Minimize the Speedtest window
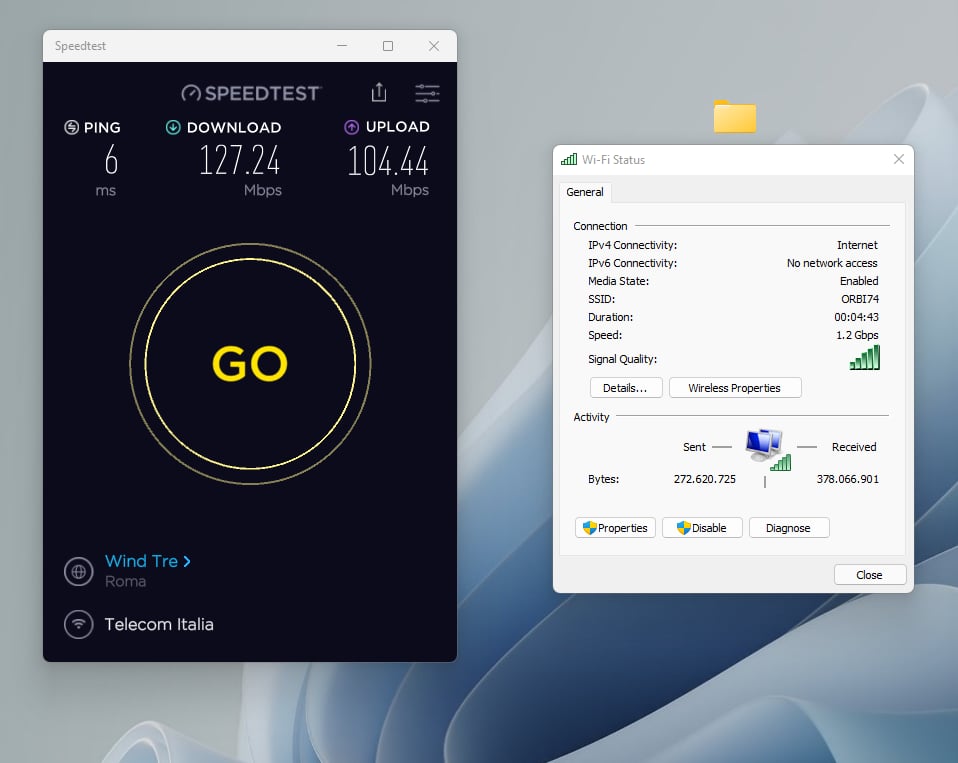Screen dimensions: 958x763 [342, 46]
